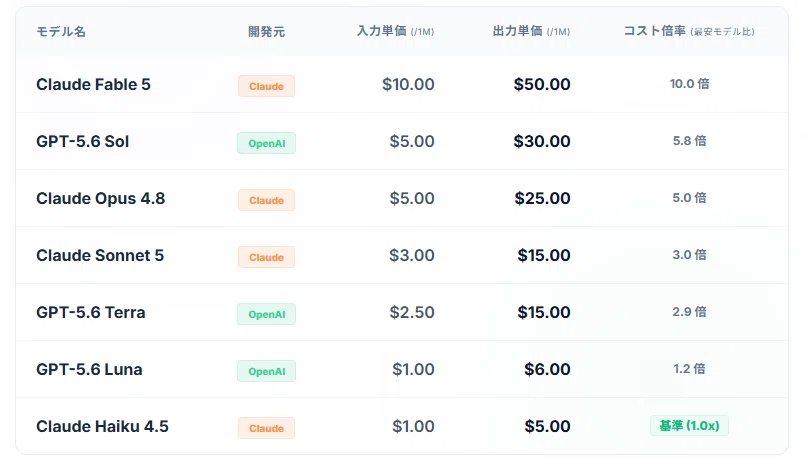
Task: Click the Claude badge in Claude Opus 4.8 row
Action: [x=266, y=200]
